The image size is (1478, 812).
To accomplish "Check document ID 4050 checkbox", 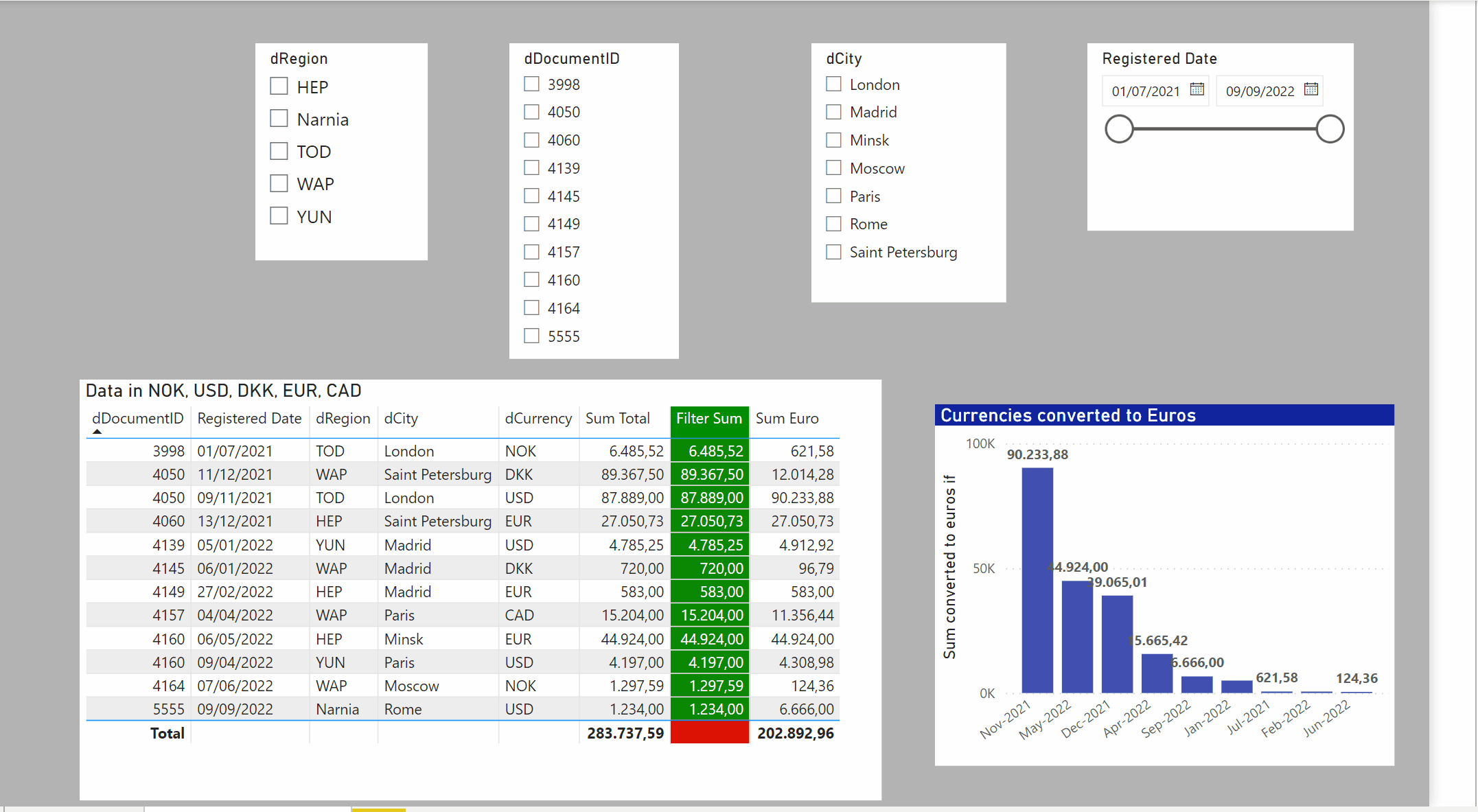I will pos(531,112).
